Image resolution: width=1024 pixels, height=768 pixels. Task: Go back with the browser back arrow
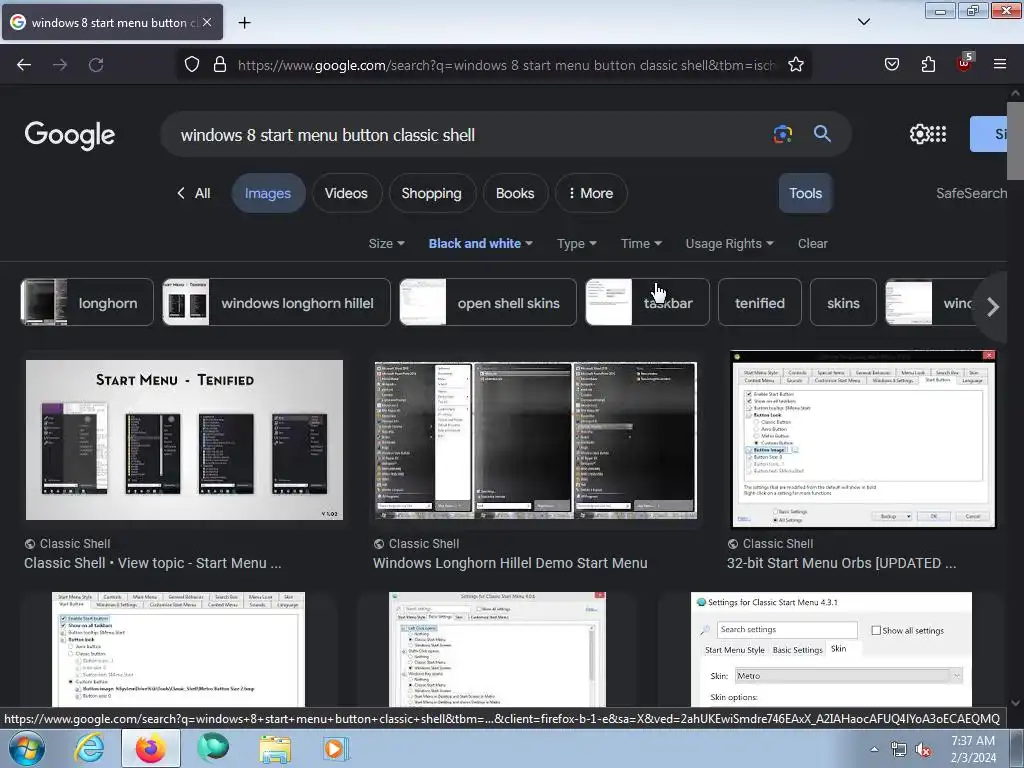[x=24, y=65]
